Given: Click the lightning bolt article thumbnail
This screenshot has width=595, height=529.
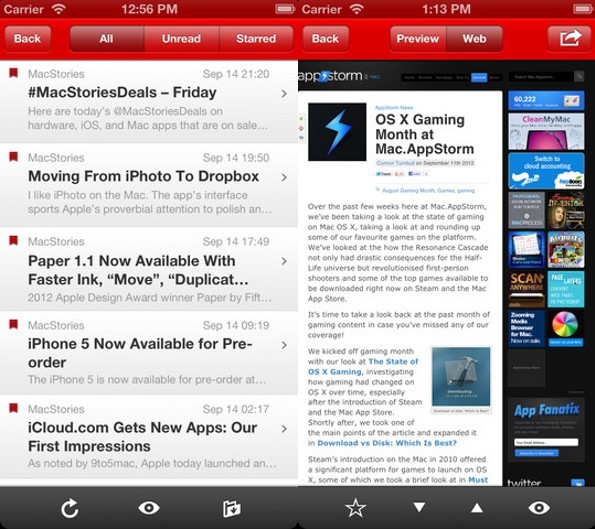Looking at the screenshot, I should pos(337,132).
